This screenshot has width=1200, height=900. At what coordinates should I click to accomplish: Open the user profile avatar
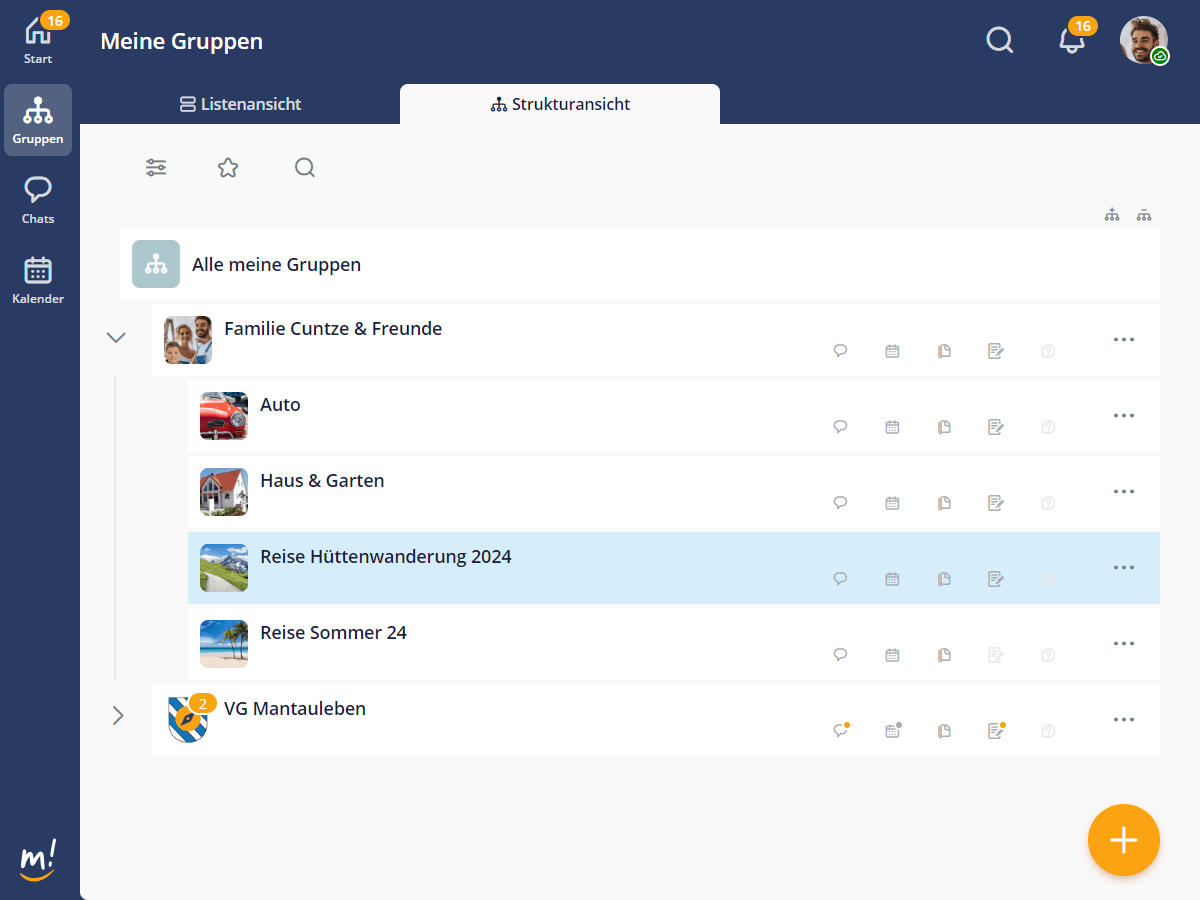[x=1143, y=40]
